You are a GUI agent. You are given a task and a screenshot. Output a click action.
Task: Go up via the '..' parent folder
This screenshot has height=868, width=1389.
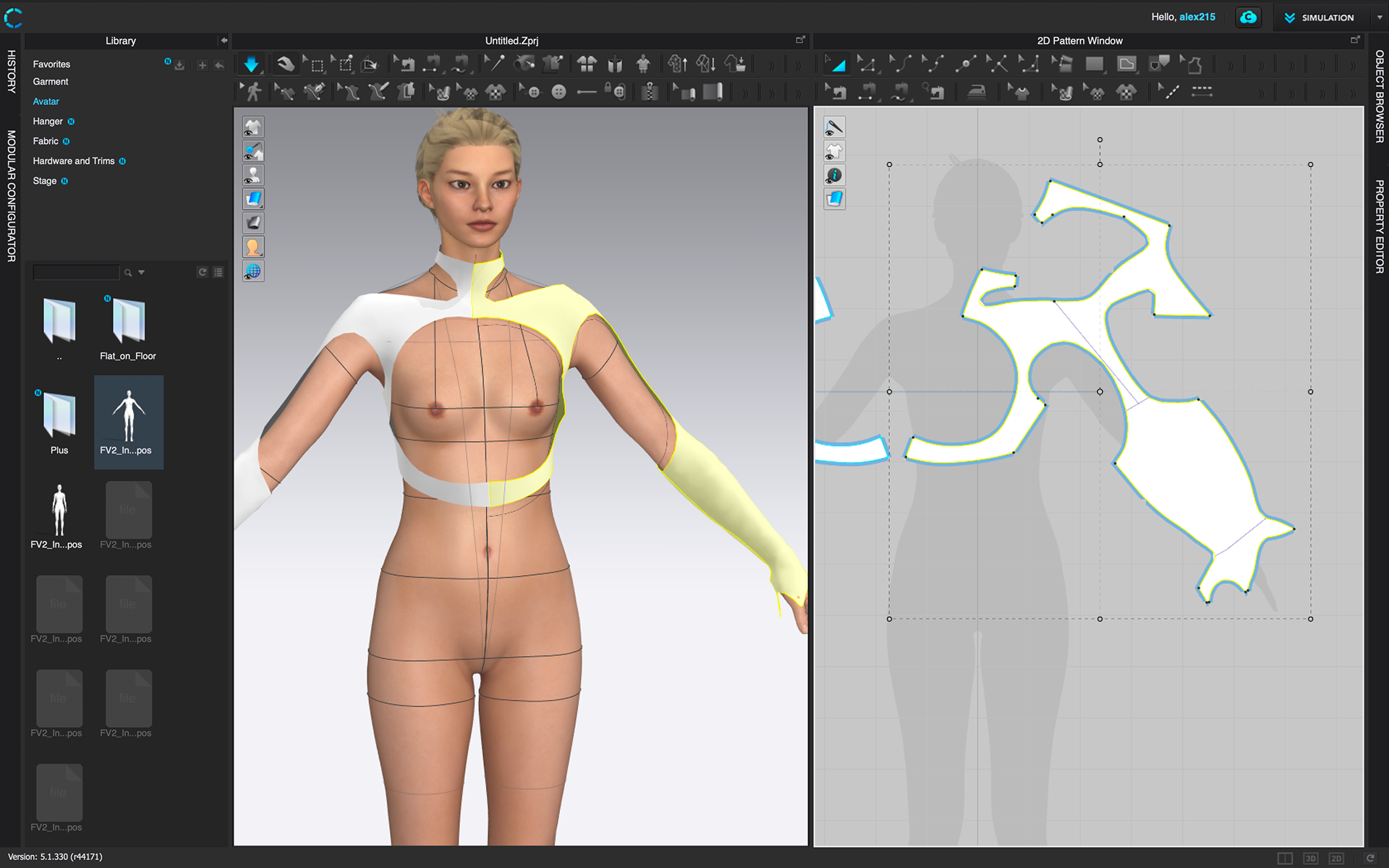point(59,328)
